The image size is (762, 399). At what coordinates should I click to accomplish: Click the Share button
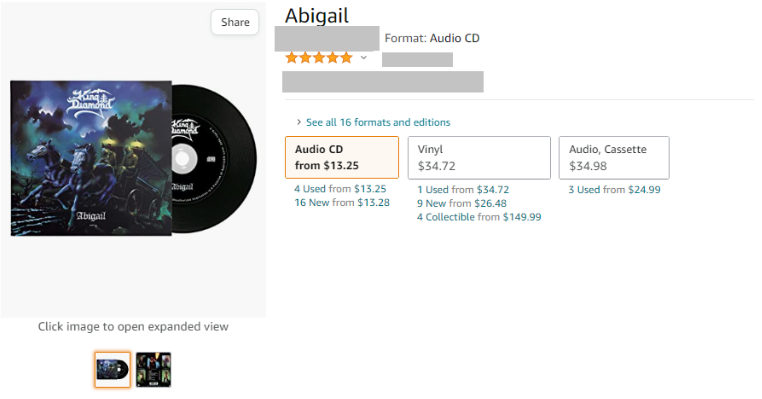click(x=235, y=22)
